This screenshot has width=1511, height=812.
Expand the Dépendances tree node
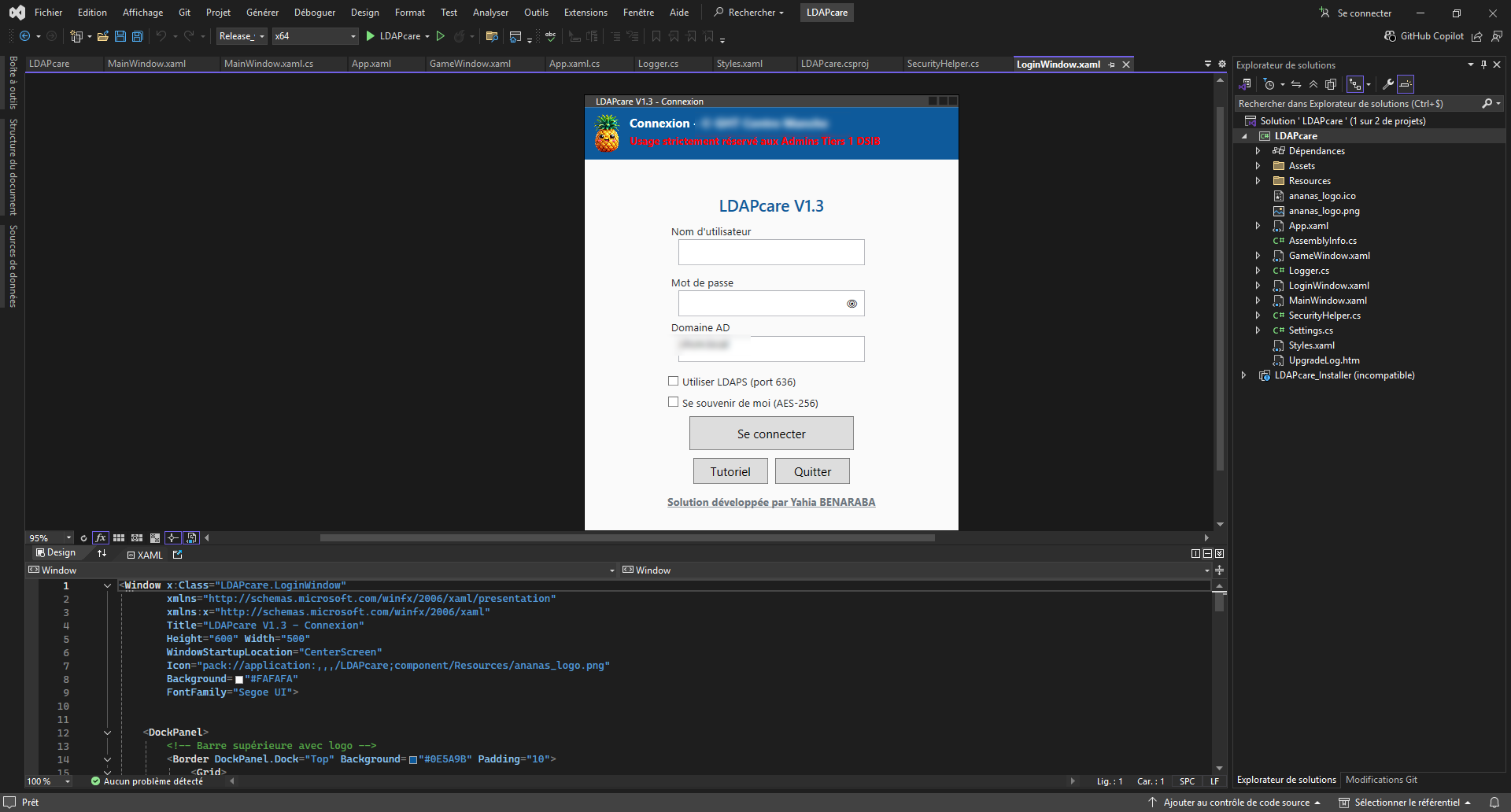(1258, 151)
